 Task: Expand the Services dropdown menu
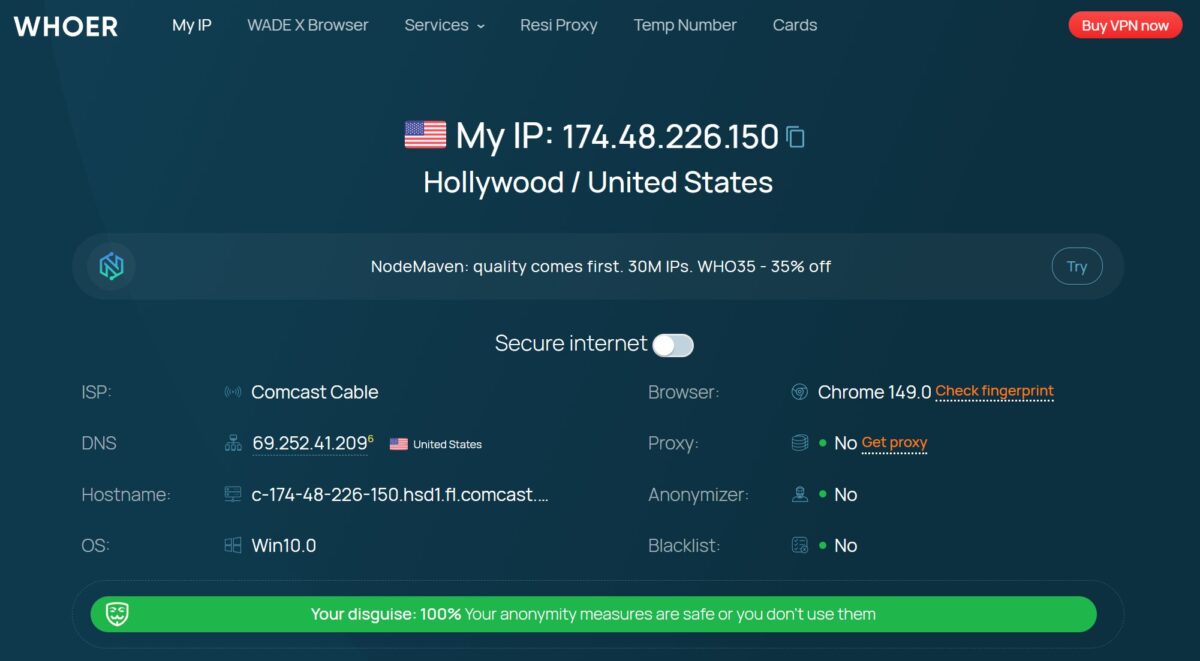tap(444, 25)
